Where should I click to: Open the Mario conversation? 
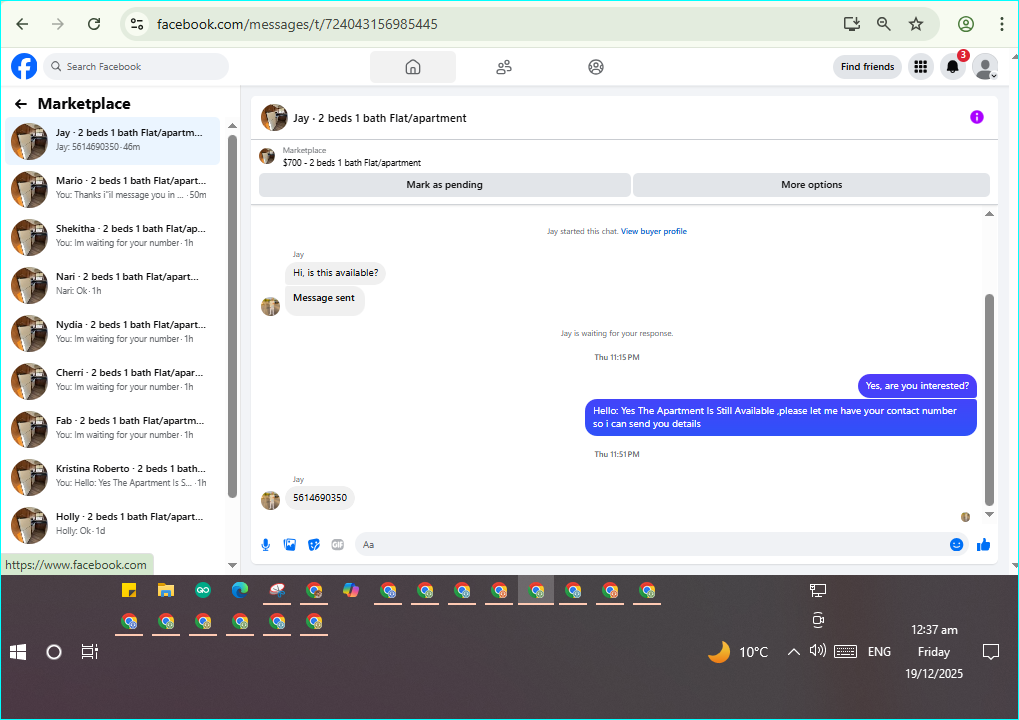tap(112, 188)
